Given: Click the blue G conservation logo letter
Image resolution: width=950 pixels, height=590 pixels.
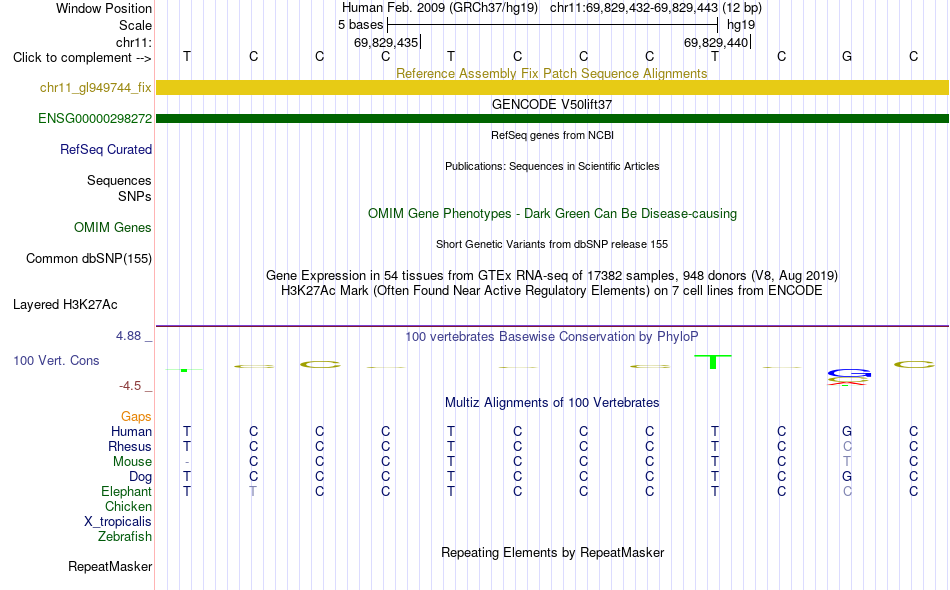Looking at the screenshot, I should pos(849,373).
